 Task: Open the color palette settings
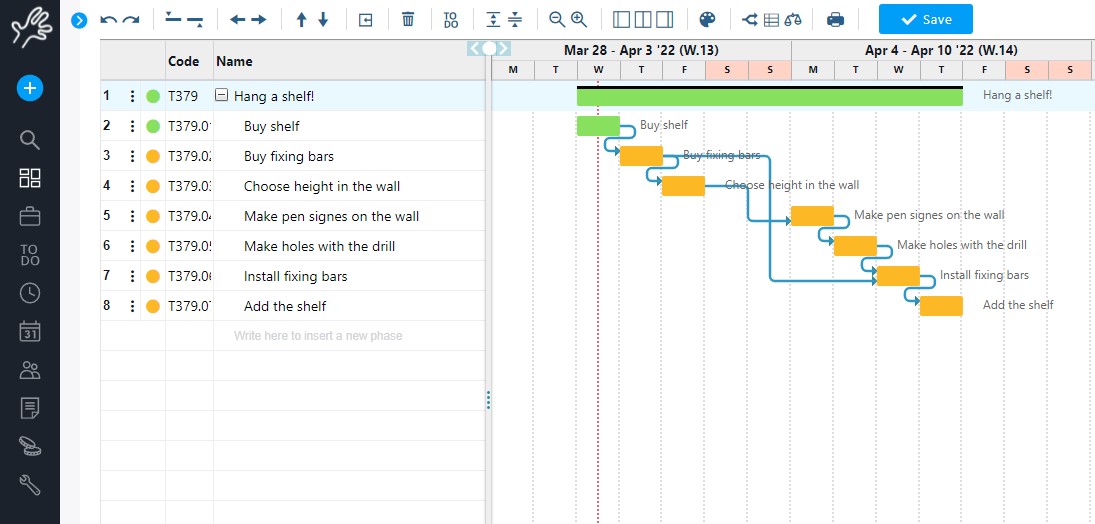[707, 19]
